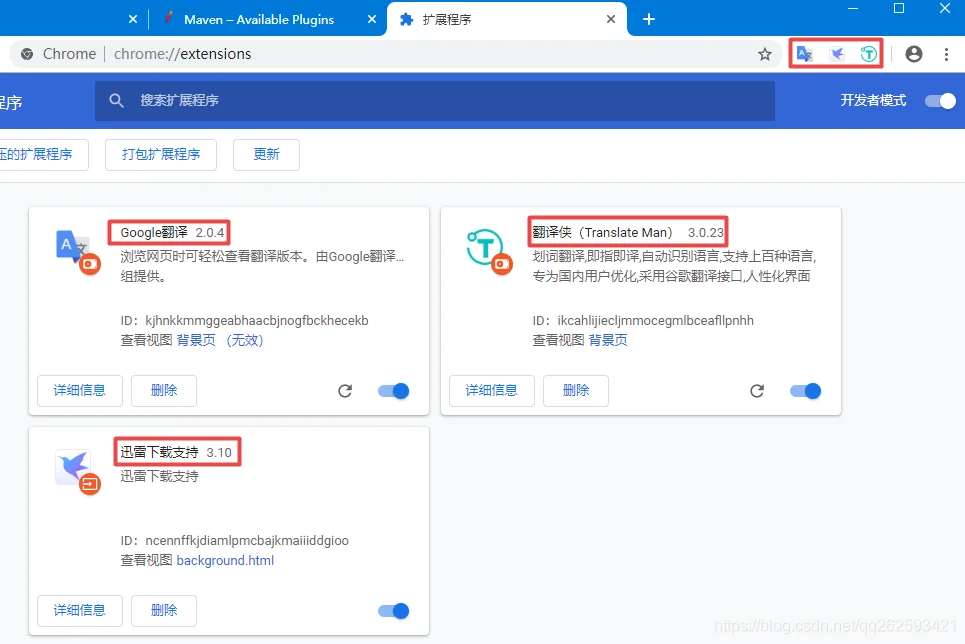
Task: Click the search magnifier icon in extensions bar
Action: [x=116, y=100]
